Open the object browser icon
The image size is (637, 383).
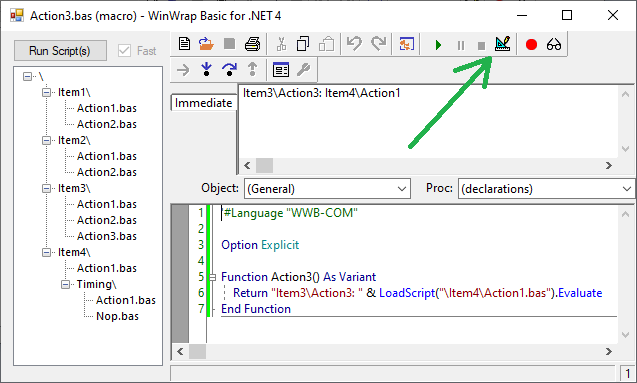(281, 70)
